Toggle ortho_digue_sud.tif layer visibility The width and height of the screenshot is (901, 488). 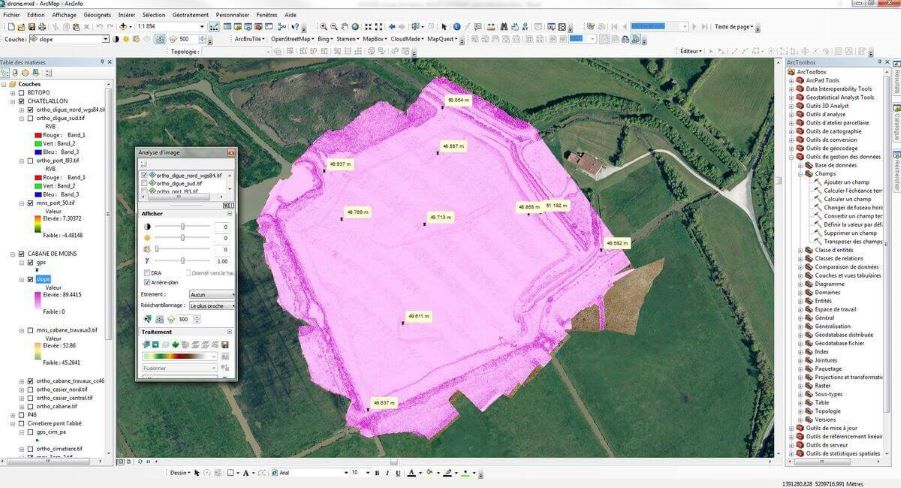(30, 118)
